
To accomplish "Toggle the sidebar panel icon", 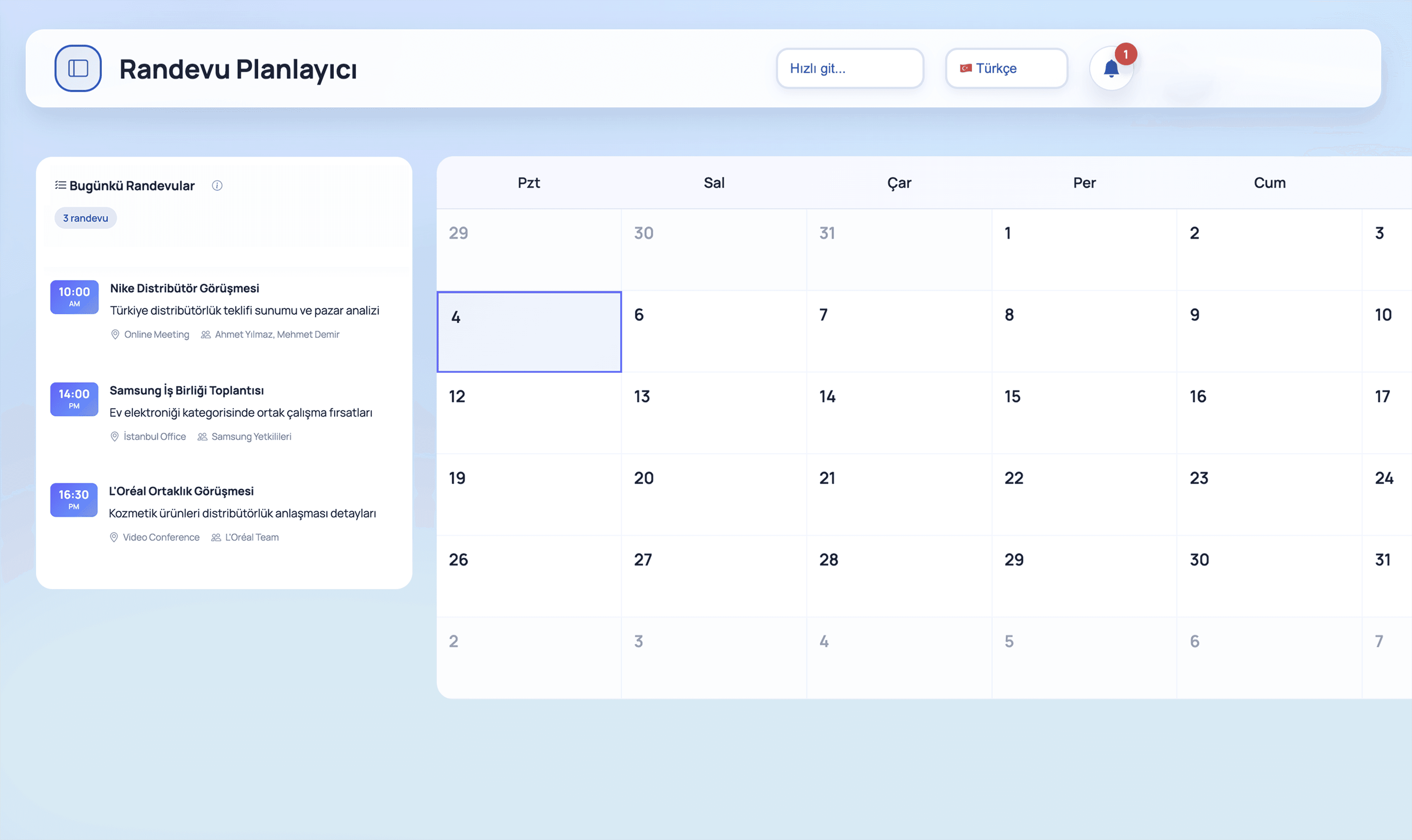I will pos(78,68).
